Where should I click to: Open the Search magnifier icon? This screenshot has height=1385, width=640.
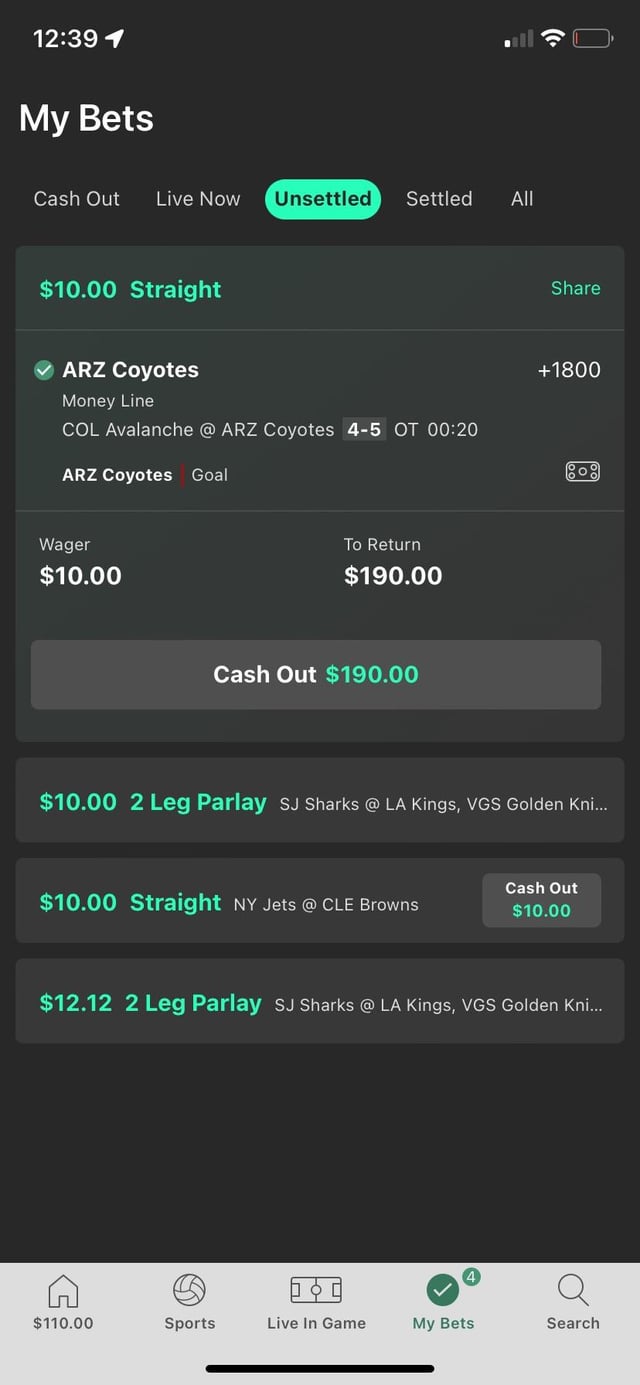coord(573,1291)
